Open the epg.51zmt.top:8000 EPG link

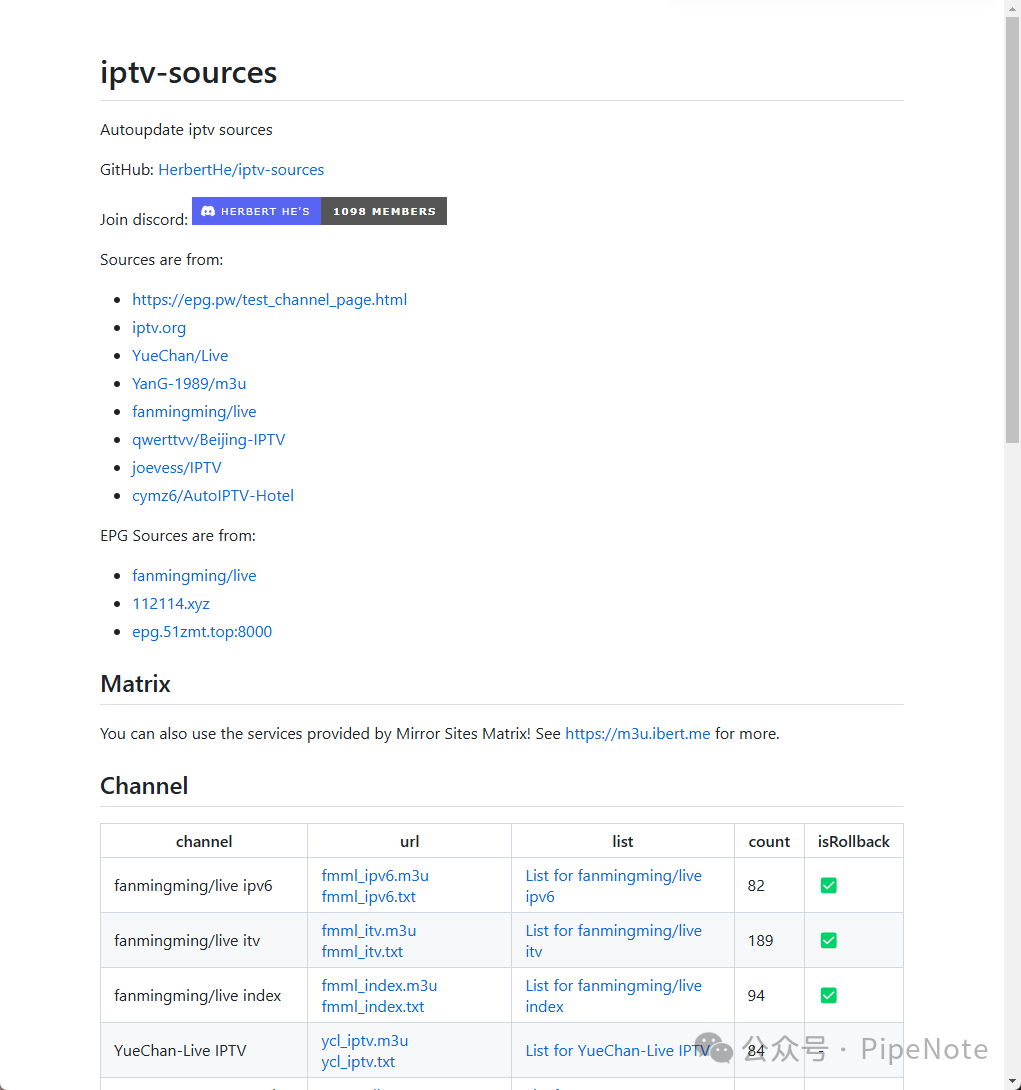(x=202, y=631)
